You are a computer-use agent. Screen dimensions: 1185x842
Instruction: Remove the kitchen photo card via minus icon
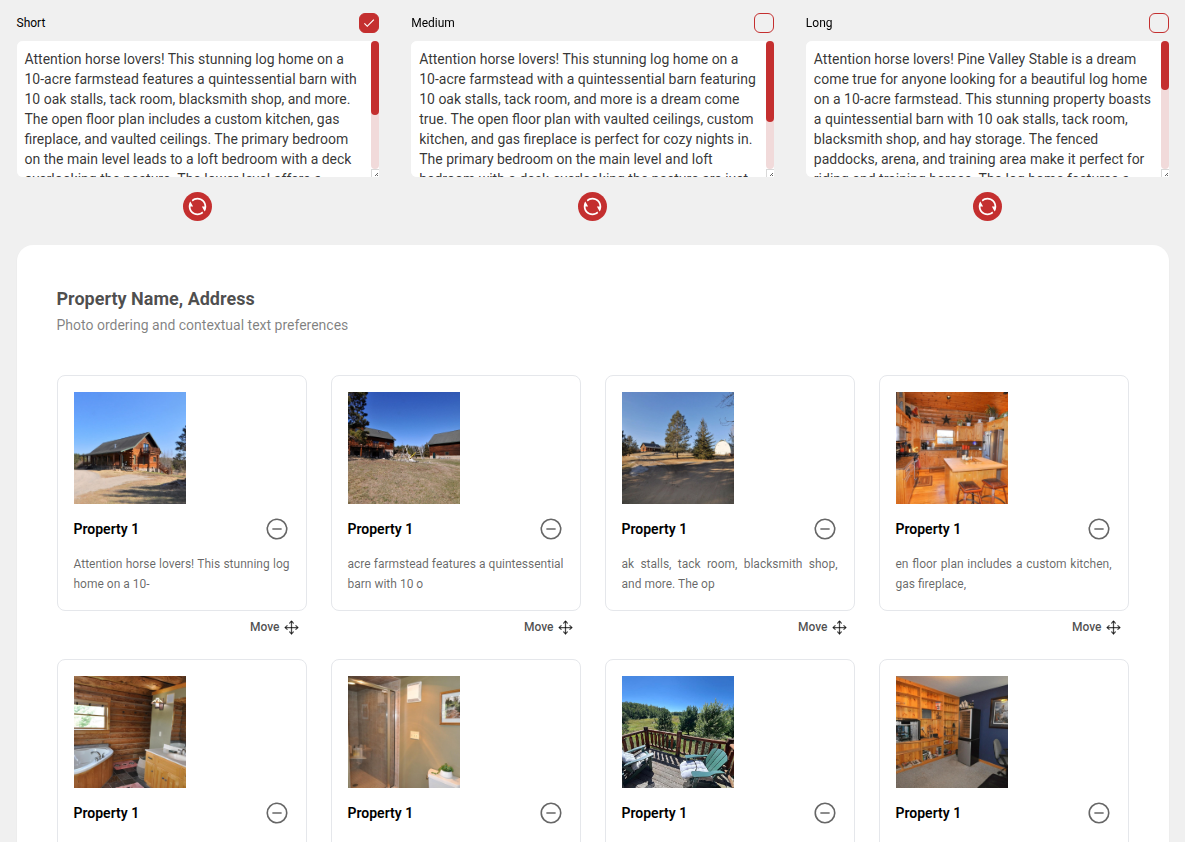click(1099, 529)
